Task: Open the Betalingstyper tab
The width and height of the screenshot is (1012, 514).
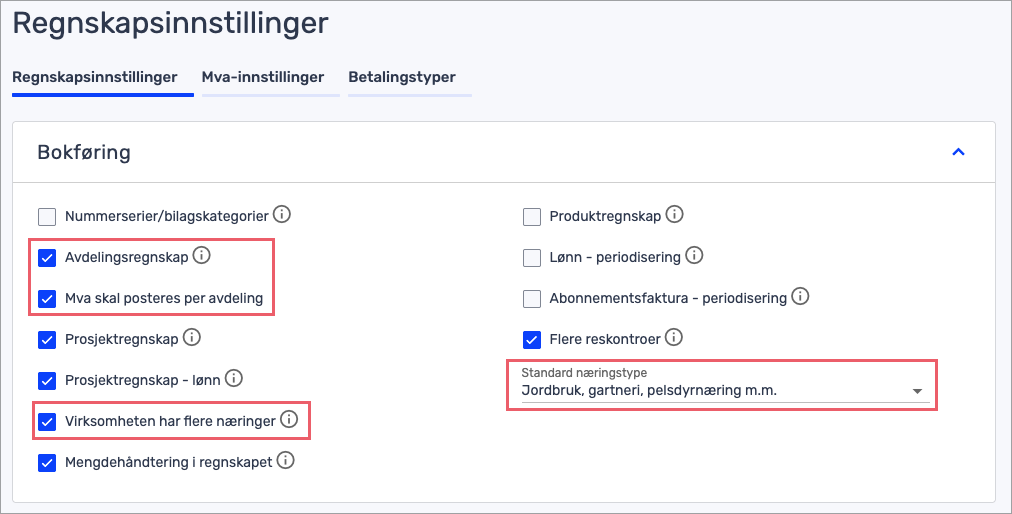Action: pos(402,77)
